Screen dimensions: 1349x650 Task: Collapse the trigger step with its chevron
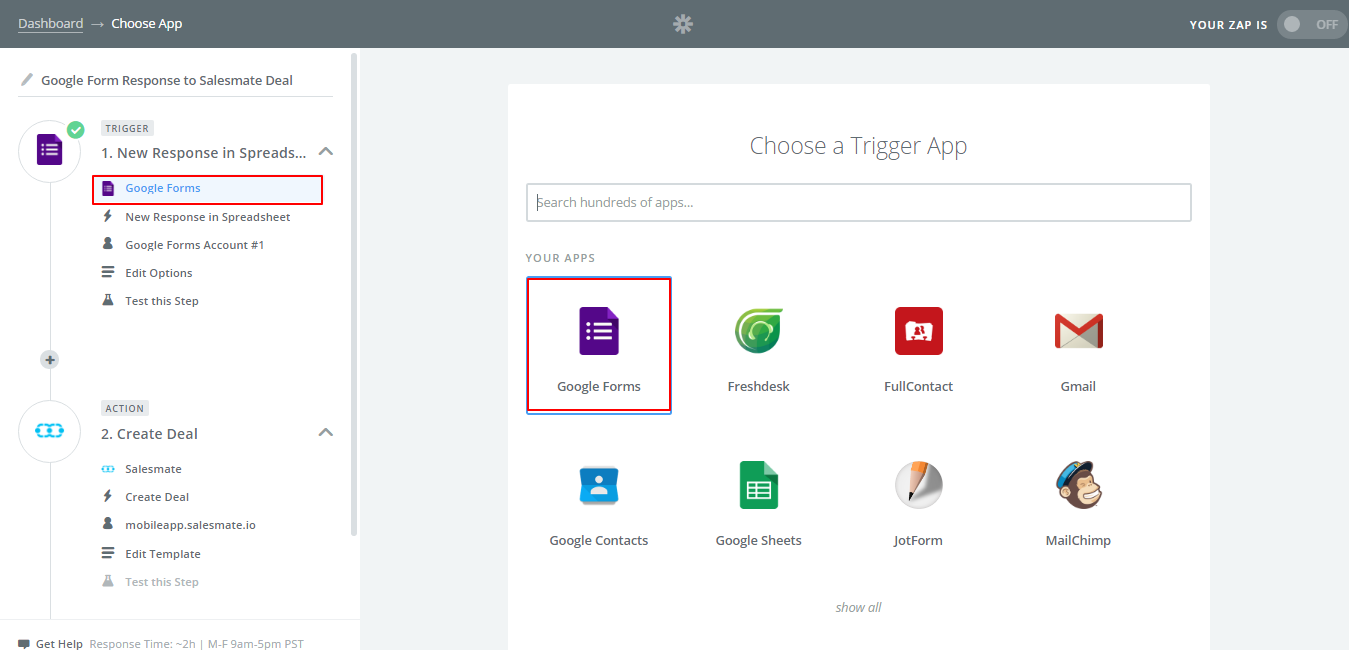click(325, 152)
